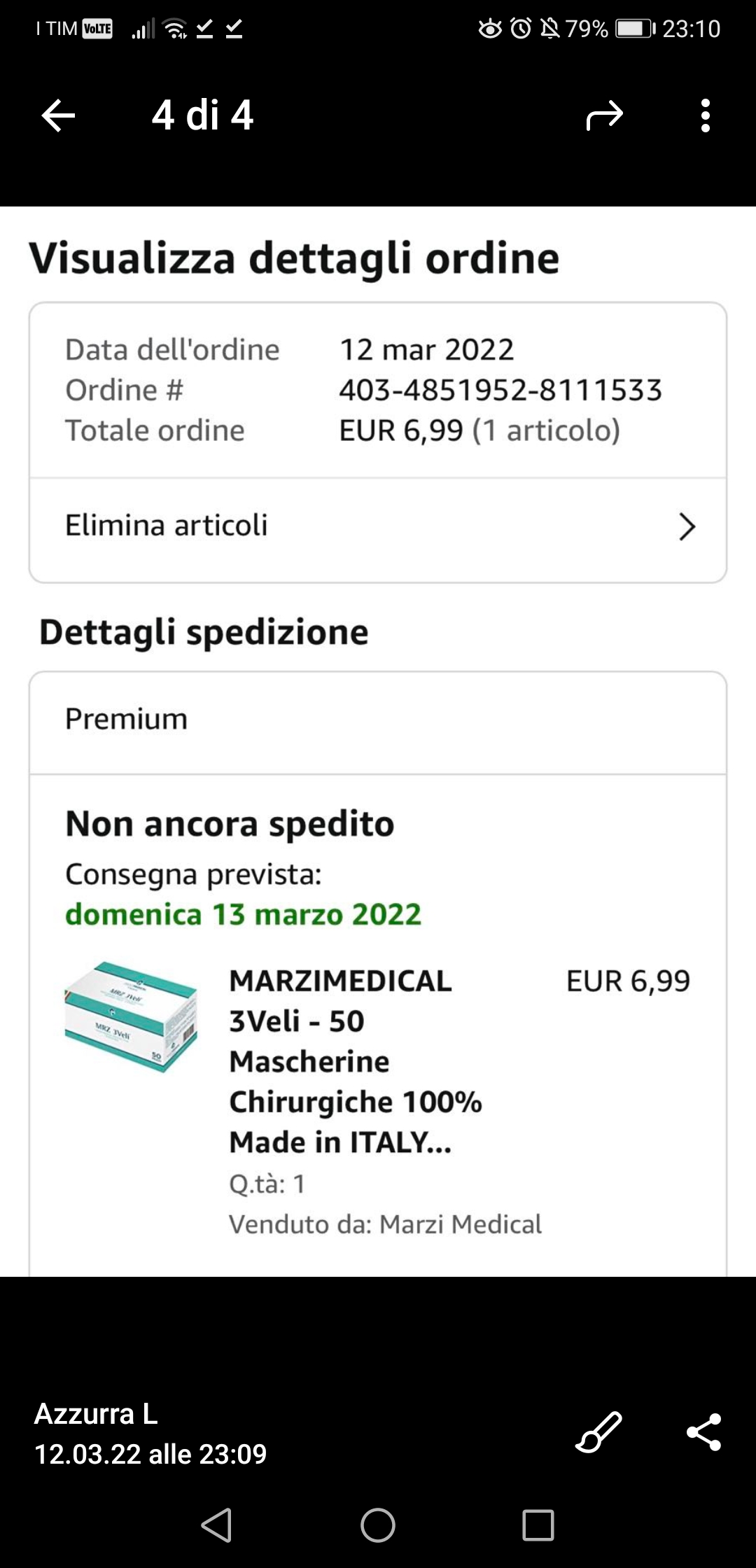Open the three-dot overflow menu
Image resolution: width=756 pixels, height=1568 pixels.
[x=705, y=115]
